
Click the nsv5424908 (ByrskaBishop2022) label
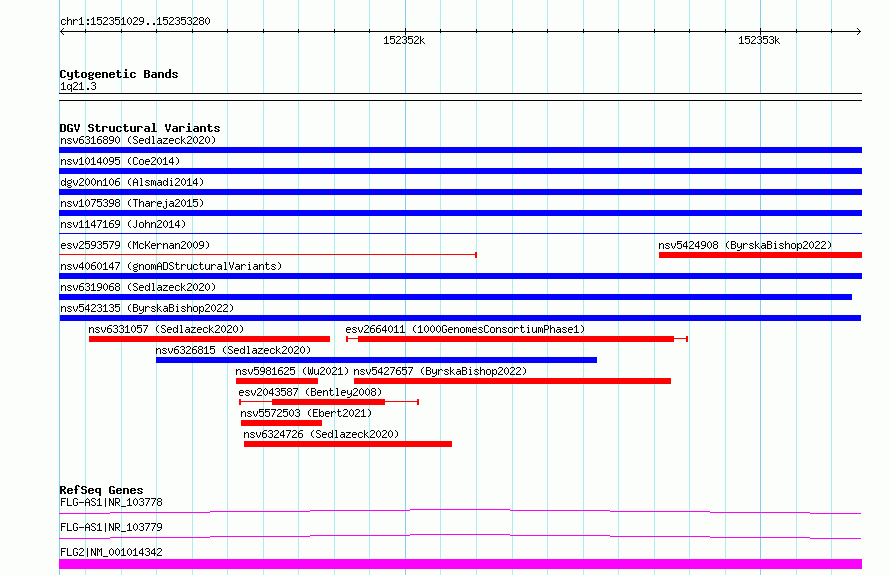coord(745,245)
